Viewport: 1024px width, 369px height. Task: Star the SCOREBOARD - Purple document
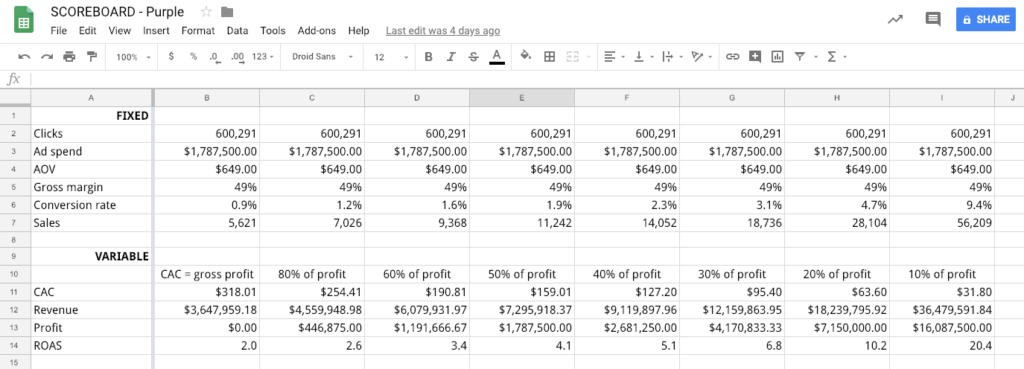pos(206,12)
